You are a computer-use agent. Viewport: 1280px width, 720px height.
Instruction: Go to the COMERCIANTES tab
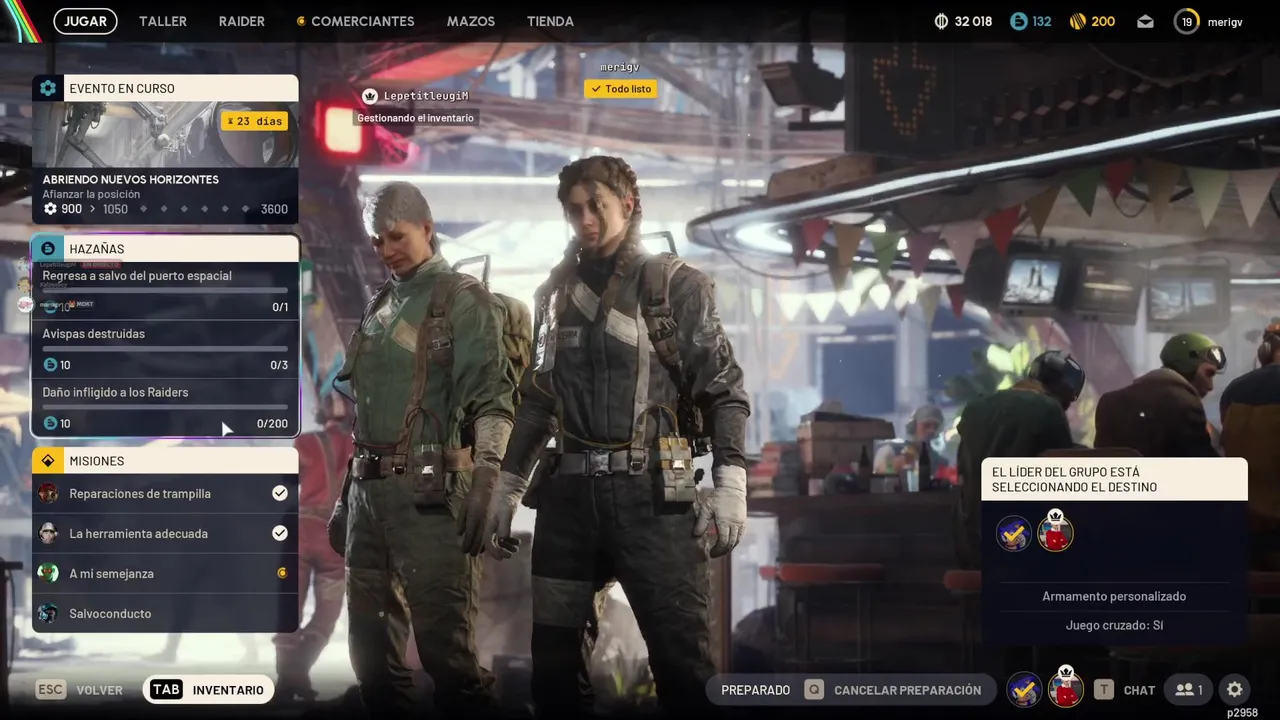tap(356, 21)
